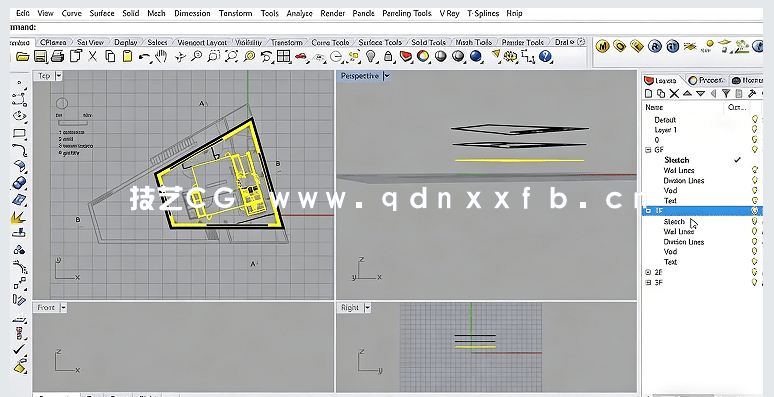
Task: Toggle the 1F layer visibility bulb
Action: pyautogui.click(x=754, y=211)
